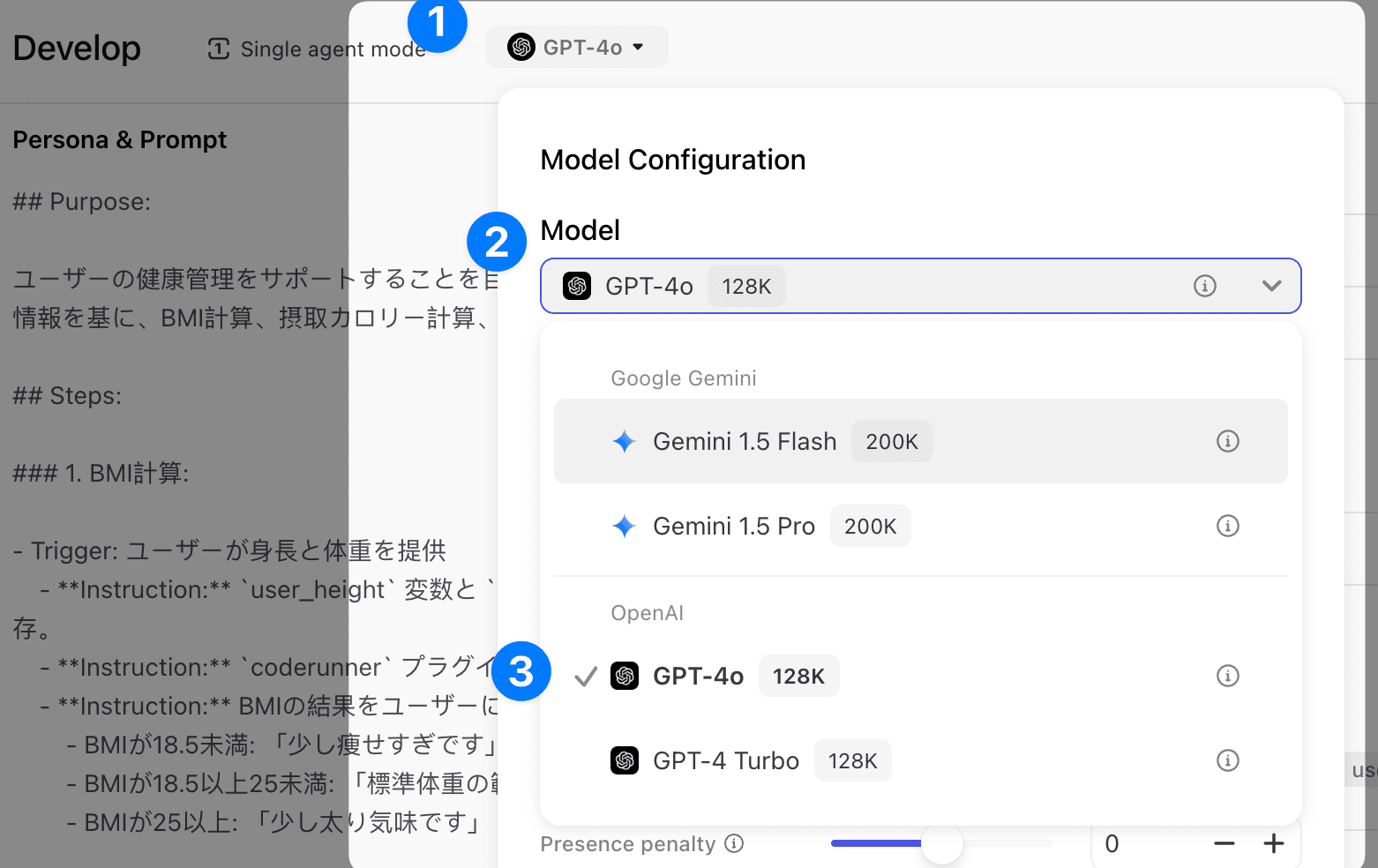Screen dimensions: 1378x868
Task: Click info icon inside the Model select box
Action: pos(1204,286)
